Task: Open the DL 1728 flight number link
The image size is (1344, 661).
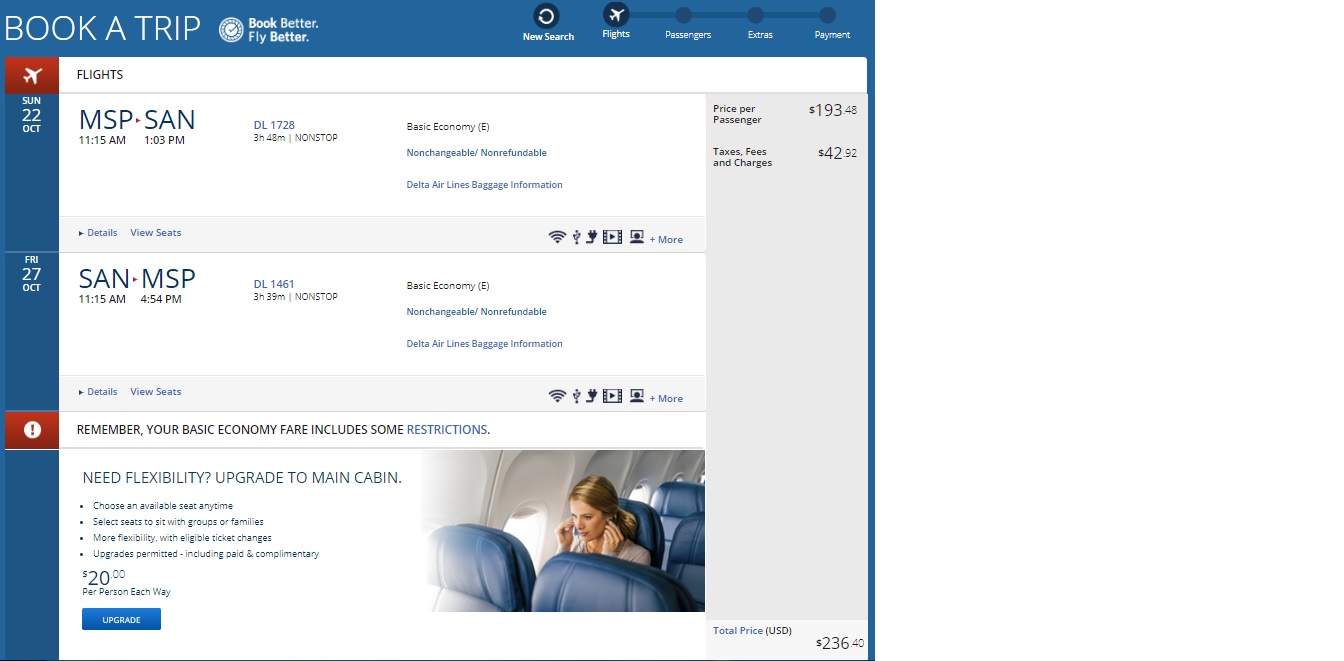Action: [x=274, y=125]
